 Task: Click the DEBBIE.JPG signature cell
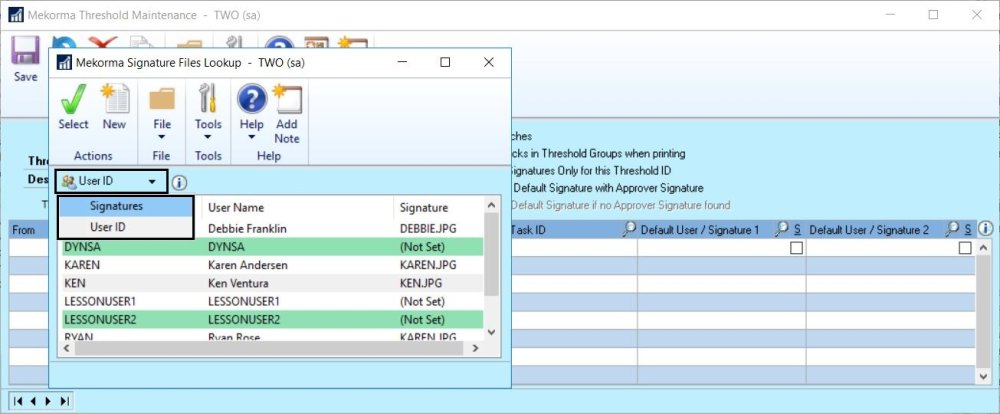tap(428, 228)
